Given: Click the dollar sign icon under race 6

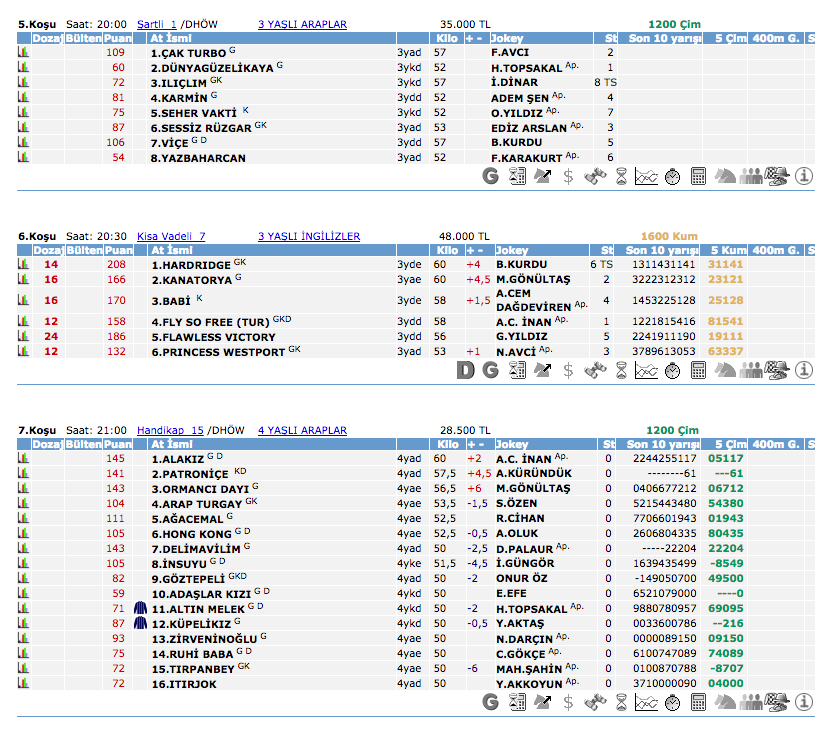Looking at the screenshot, I should pyautogui.click(x=568, y=370).
